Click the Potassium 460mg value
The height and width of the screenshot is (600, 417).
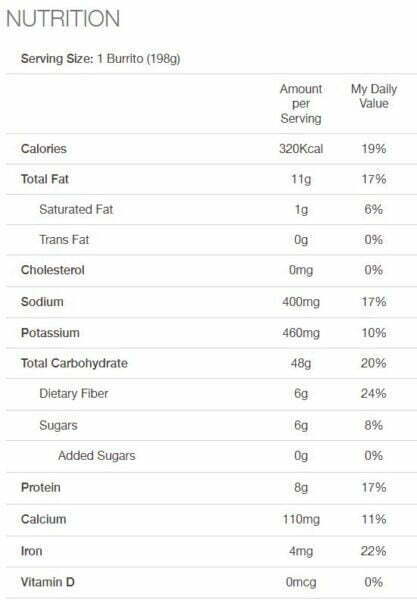point(301,333)
